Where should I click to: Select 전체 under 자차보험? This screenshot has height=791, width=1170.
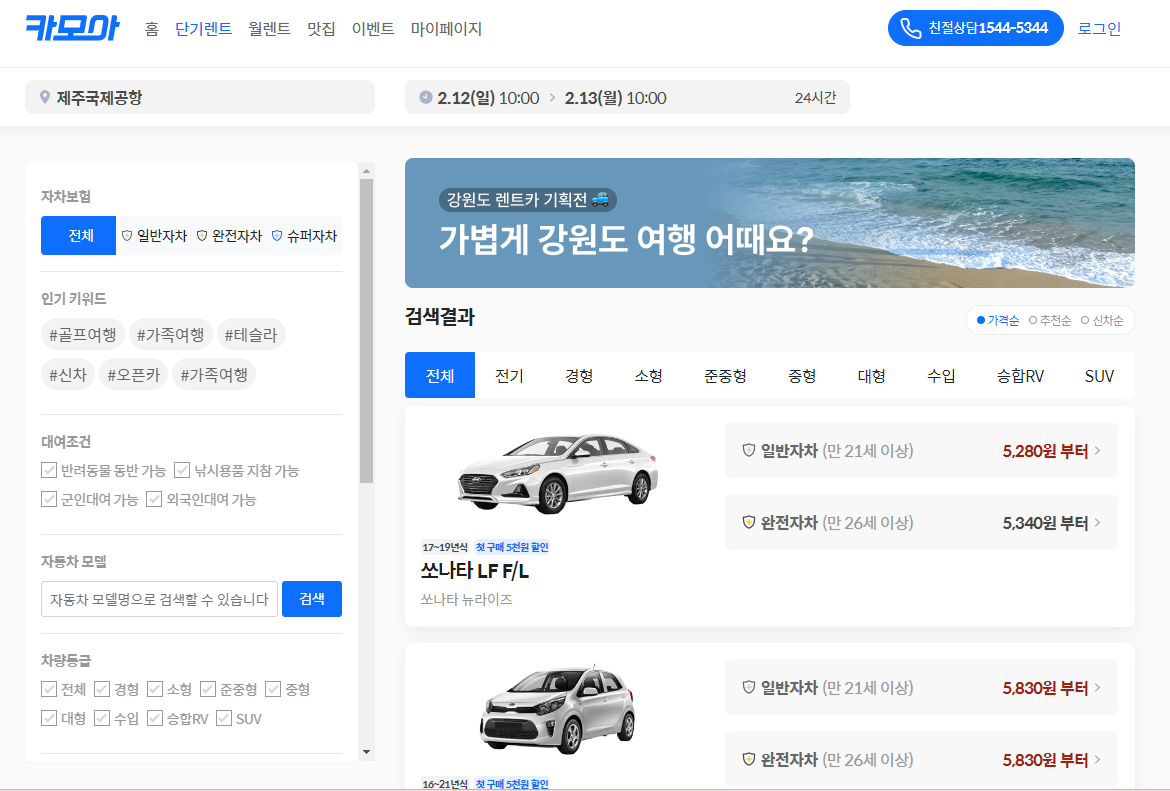78,236
